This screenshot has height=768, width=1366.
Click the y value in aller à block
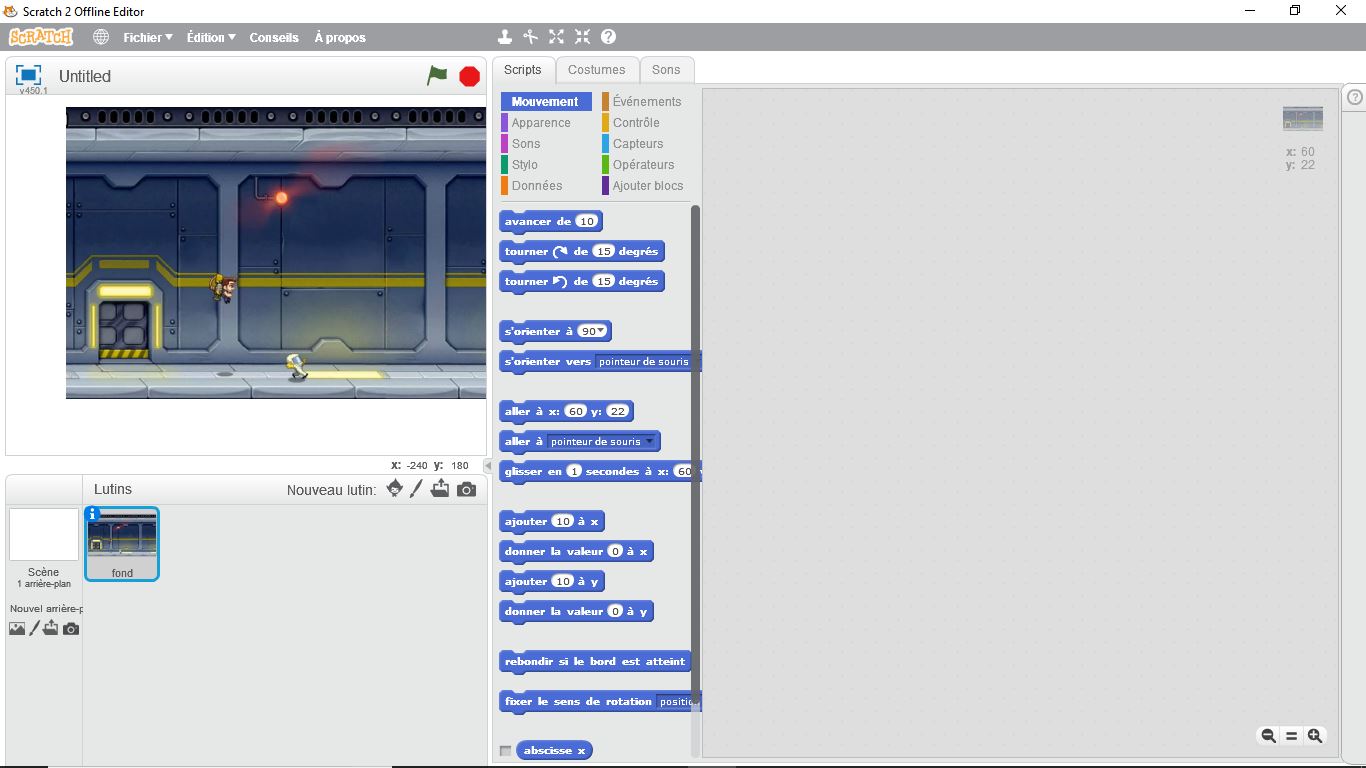(618, 412)
